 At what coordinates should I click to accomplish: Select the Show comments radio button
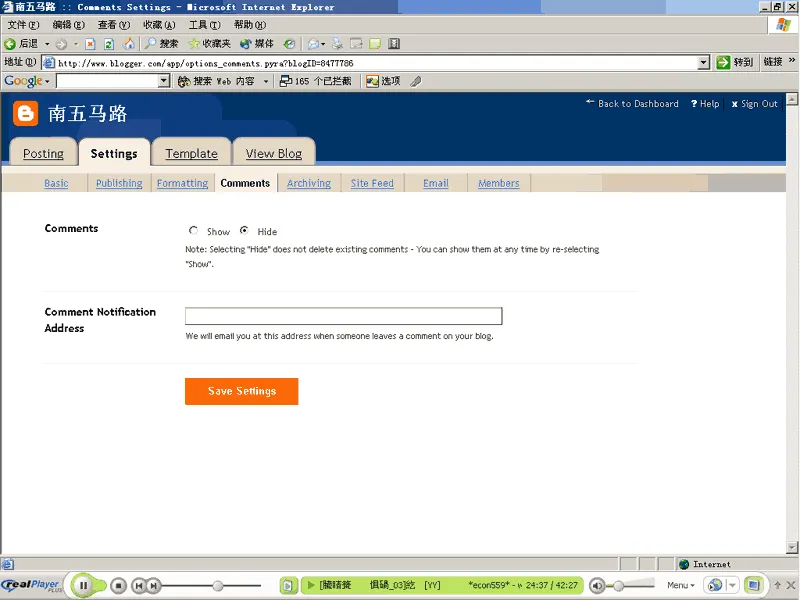[193, 230]
